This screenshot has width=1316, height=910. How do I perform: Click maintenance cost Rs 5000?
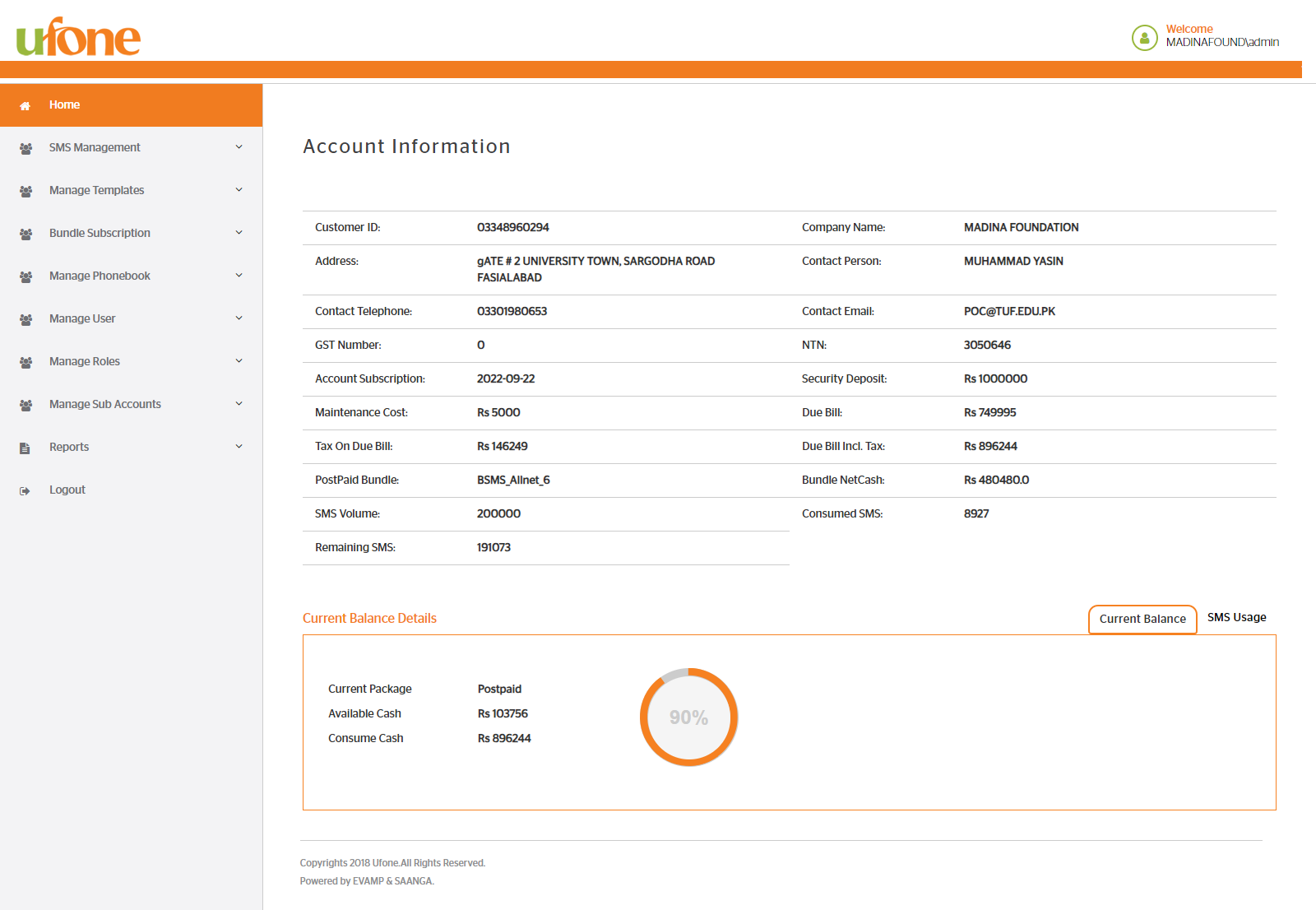tap(498, 413)
